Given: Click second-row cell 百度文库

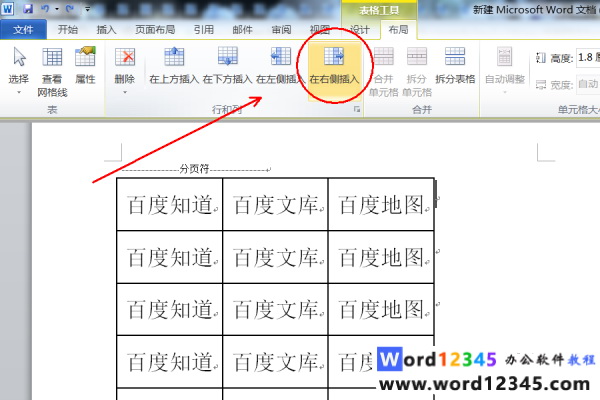Looking at the screenshot, I should pyautogui.click(x=275, y=257).
